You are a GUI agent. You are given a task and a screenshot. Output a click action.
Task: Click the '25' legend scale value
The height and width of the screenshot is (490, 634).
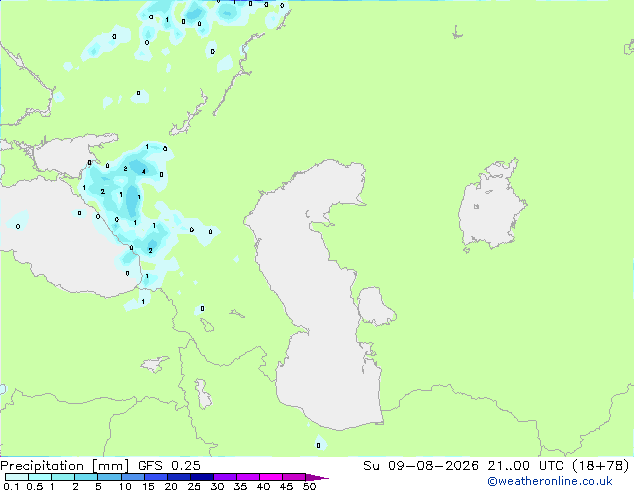tap(194, 486)
